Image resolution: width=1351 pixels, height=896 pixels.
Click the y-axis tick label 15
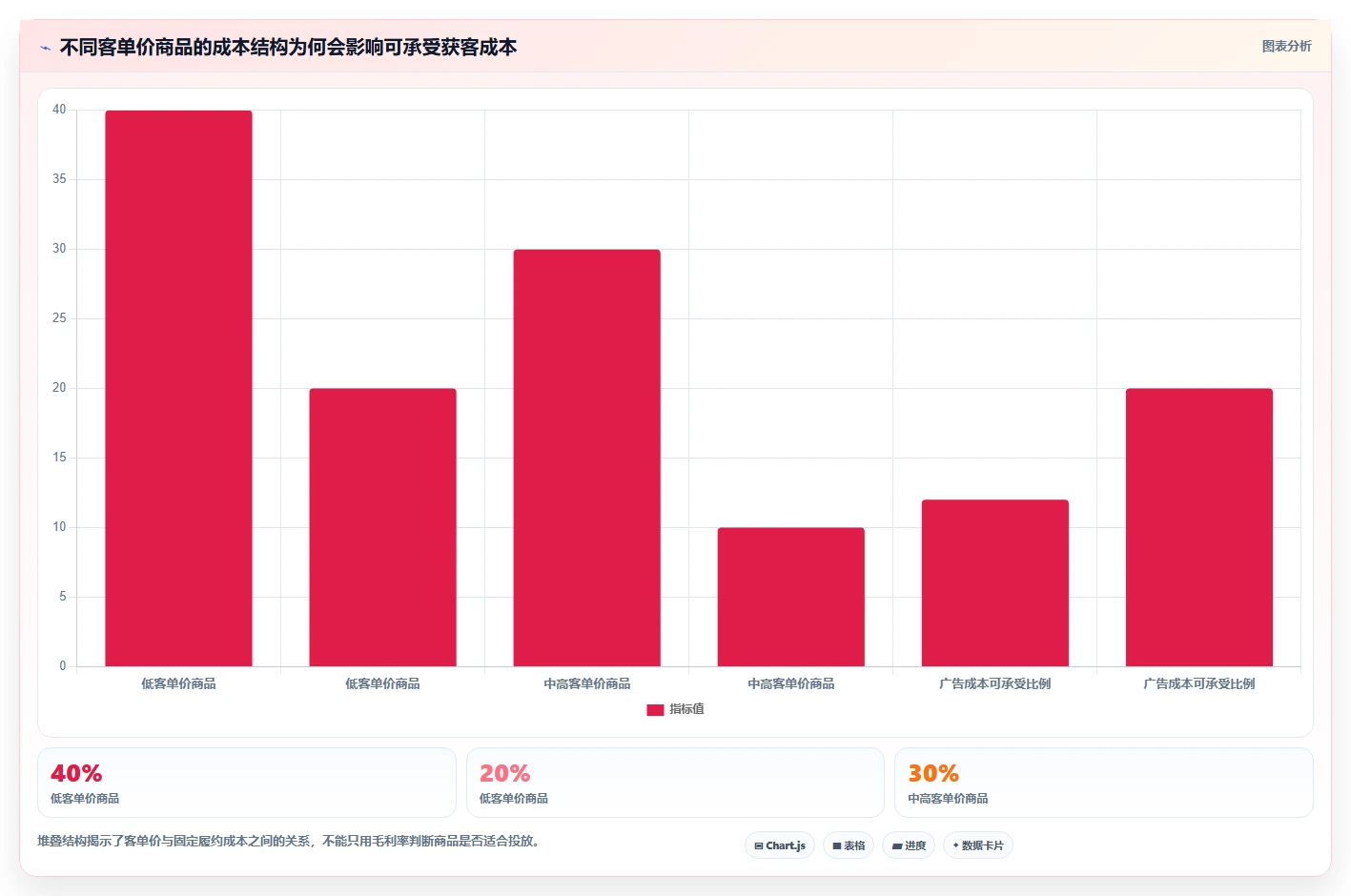(x=59, y=458)
